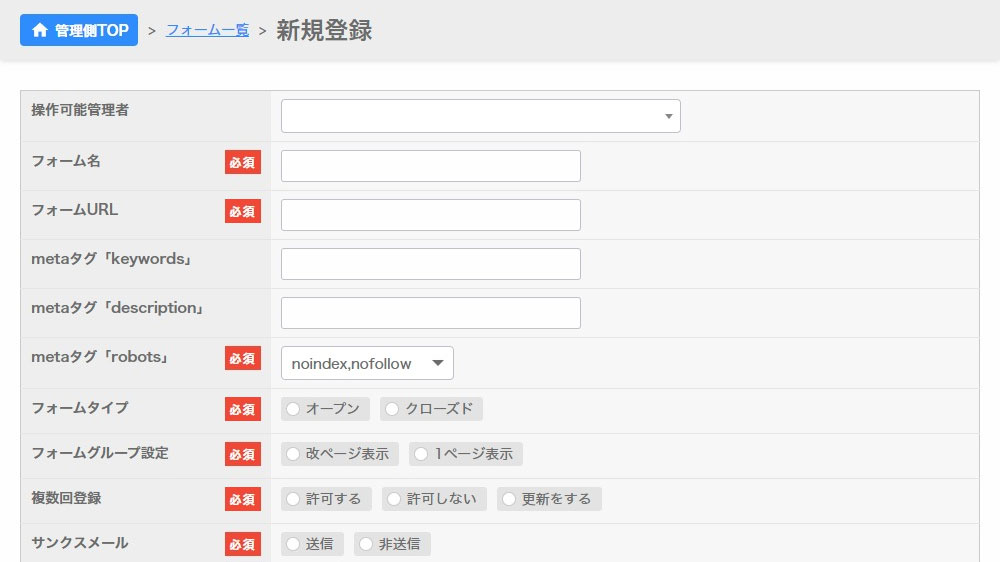
Task: Click the フォームURL input field
Action: [x=430, y=215]
